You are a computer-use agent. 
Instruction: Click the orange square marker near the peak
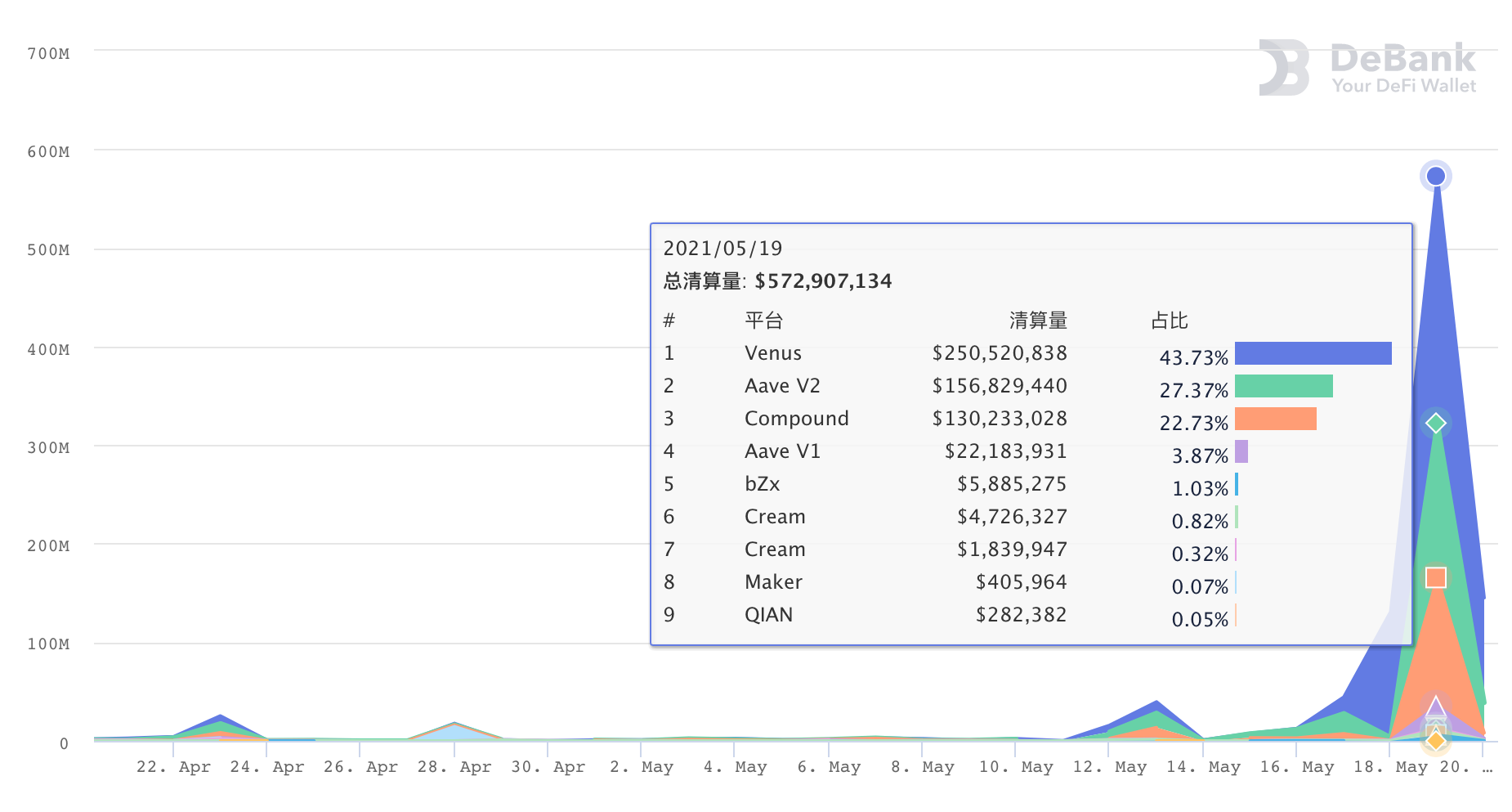tap(1434, 576)
